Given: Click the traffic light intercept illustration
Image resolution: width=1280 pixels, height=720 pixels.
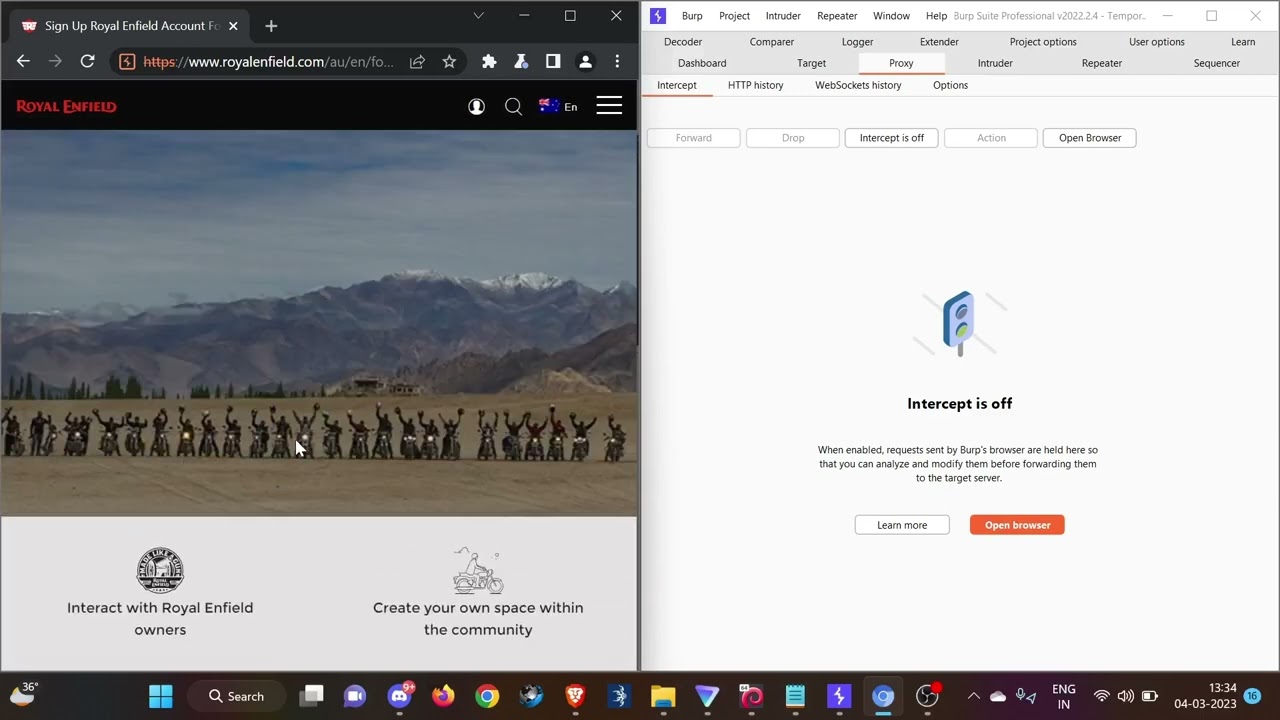Looking at the screenshot, I should pyautogui.click(x=959, y=323).
